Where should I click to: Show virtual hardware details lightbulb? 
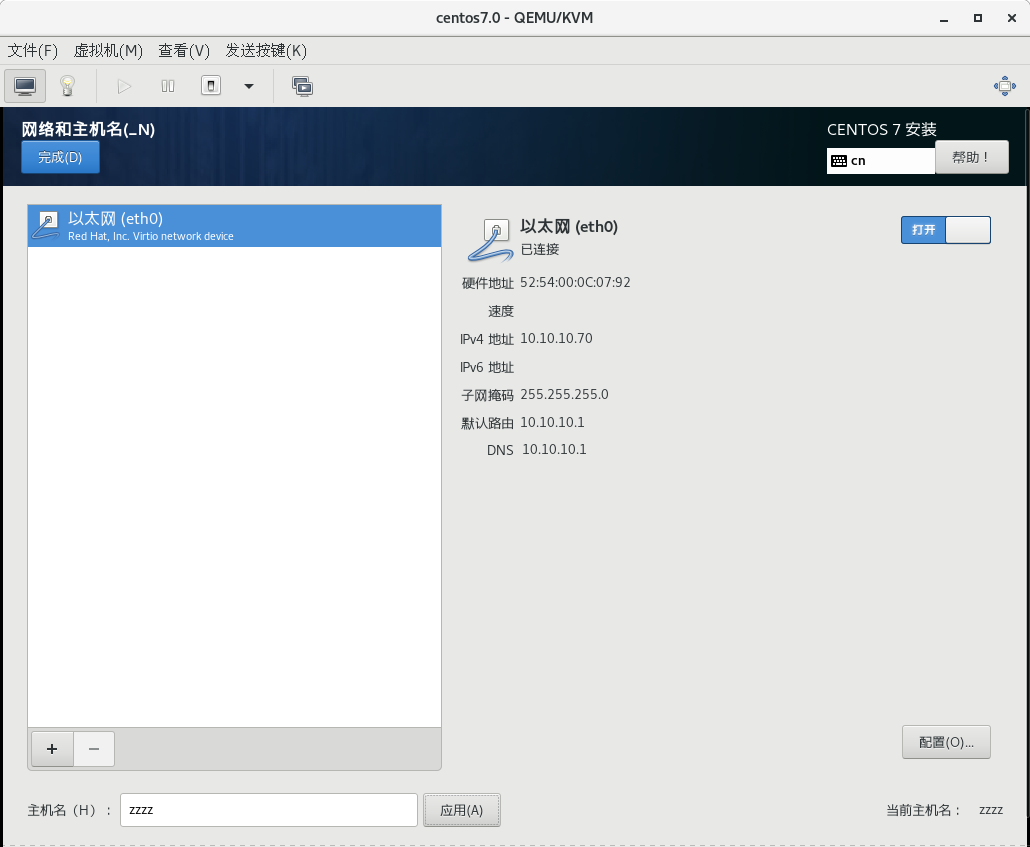pyautogui.click(x=67, y=86)
